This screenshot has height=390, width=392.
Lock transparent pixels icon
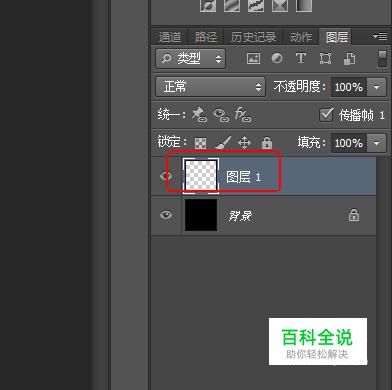pos(200,143)
